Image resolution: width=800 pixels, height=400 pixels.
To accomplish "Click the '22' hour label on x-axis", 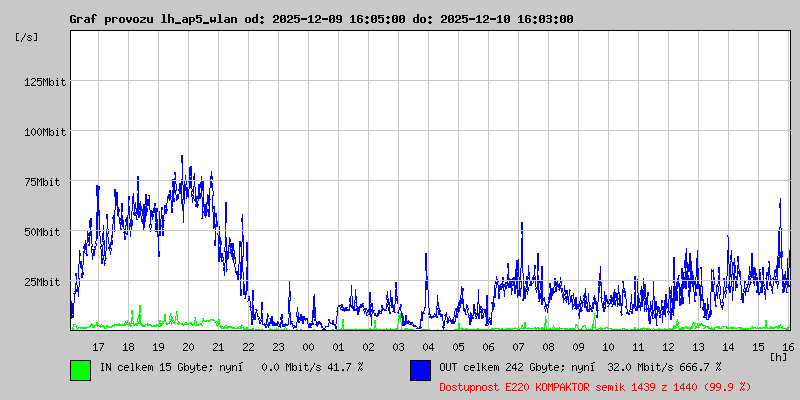I will coord(248,347).
